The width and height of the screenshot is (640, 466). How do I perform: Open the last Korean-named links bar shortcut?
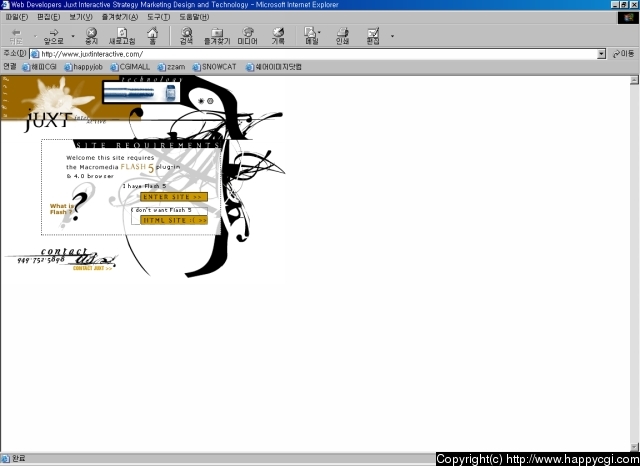point(274,67)
